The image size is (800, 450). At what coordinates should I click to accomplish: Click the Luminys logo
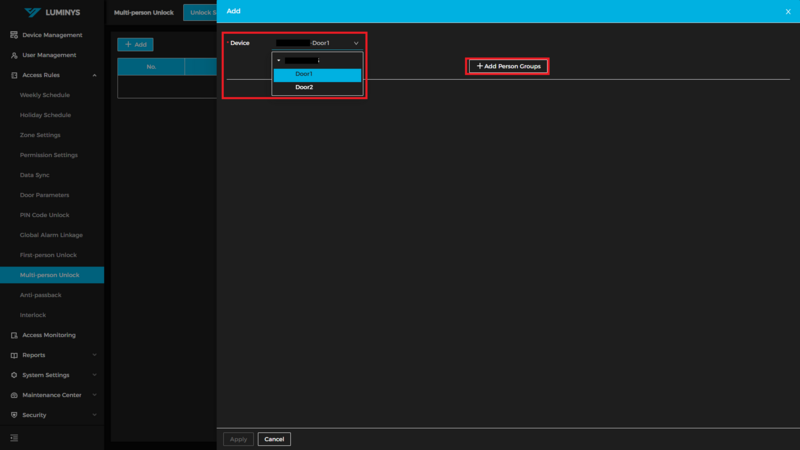52,12
